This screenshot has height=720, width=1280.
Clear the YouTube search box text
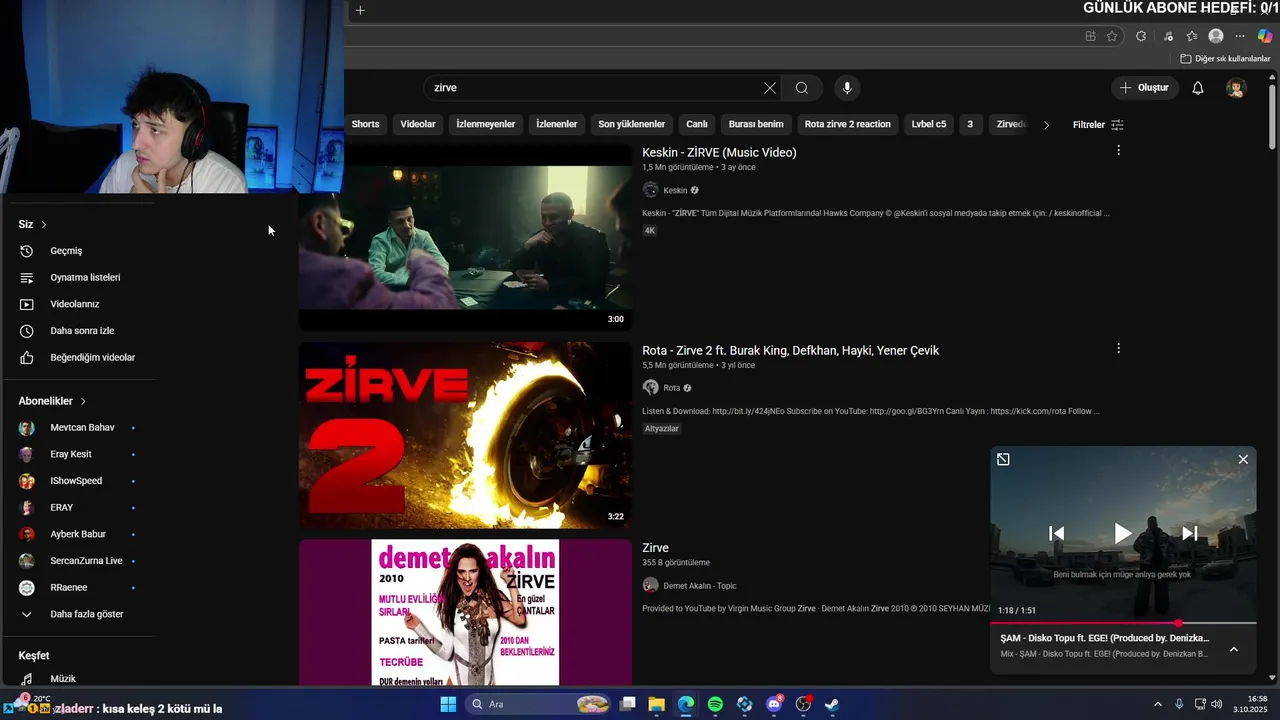click(770, 88)
